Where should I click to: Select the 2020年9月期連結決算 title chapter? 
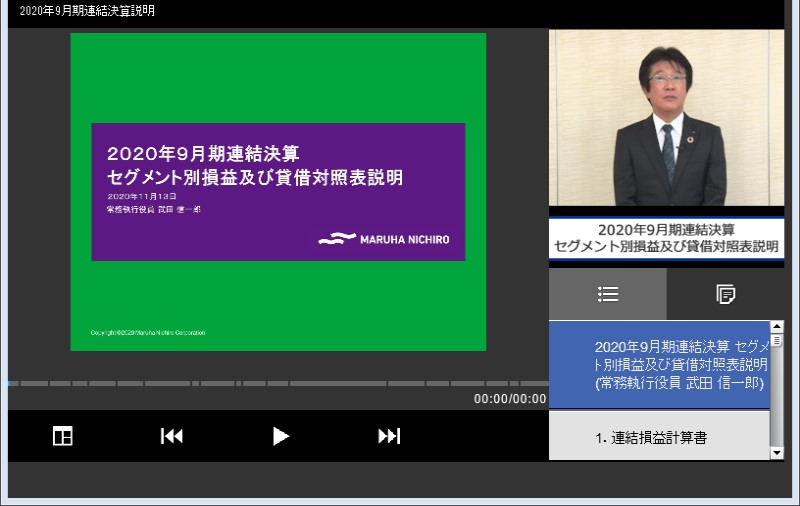tap(659, 364)
